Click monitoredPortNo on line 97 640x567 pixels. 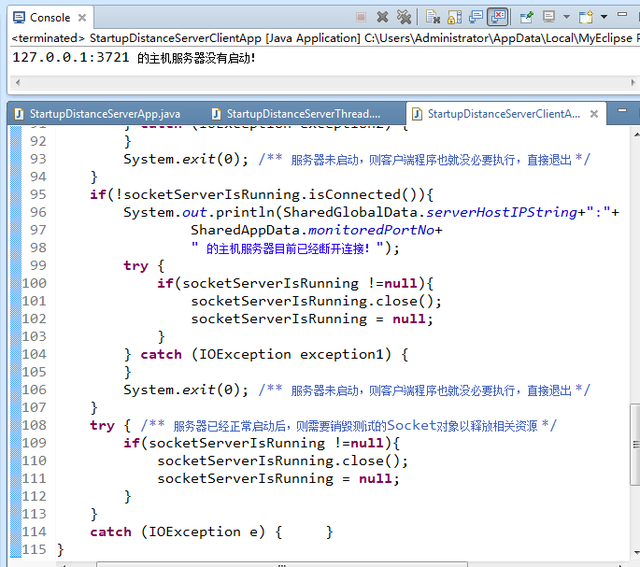371,230
